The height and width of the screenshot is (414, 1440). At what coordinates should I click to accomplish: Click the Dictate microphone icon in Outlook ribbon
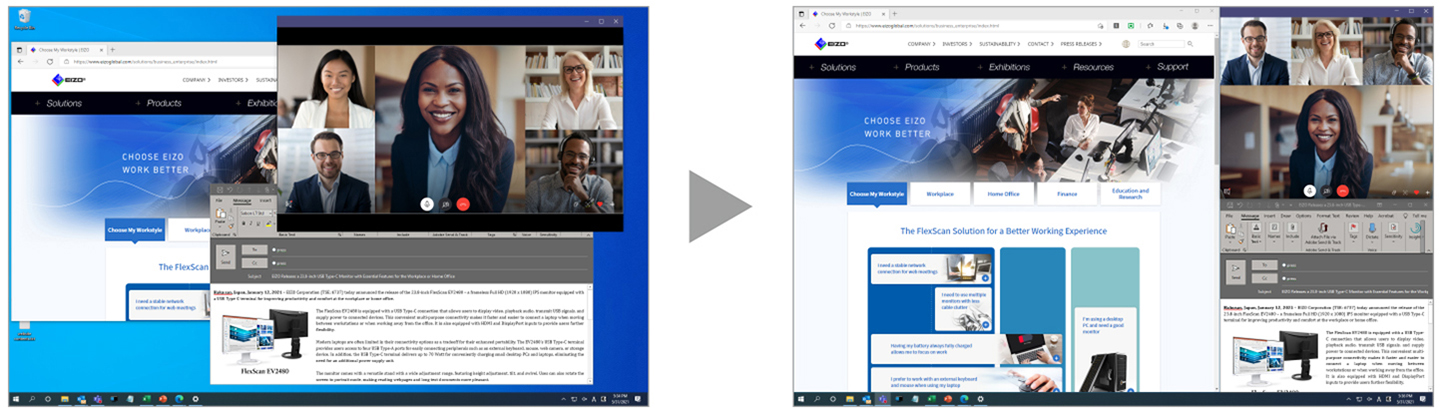click(x=1372, y=234)
